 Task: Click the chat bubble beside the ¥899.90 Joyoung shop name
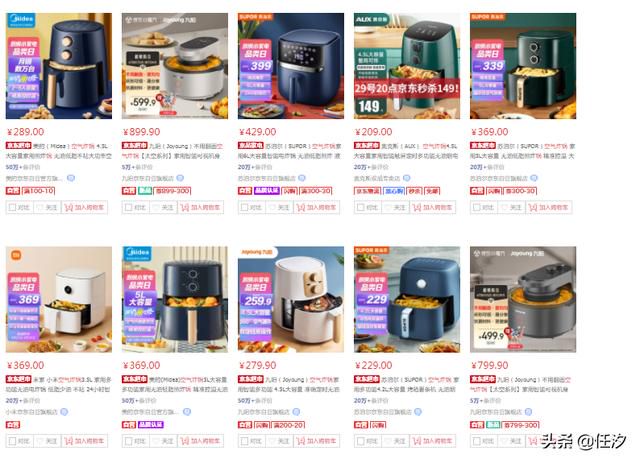180,178
